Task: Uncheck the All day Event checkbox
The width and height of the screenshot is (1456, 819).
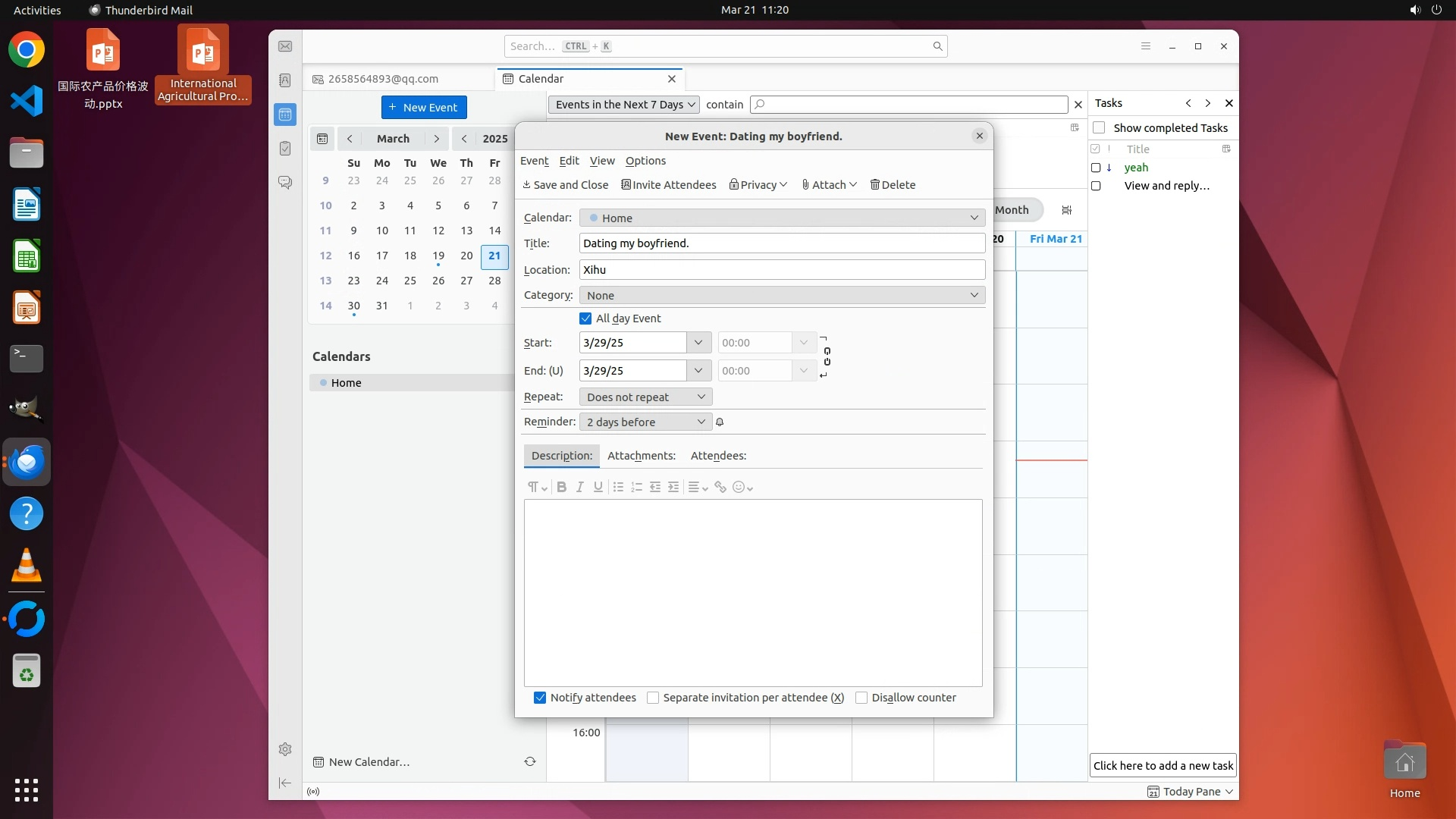Action: click(585, 318)
